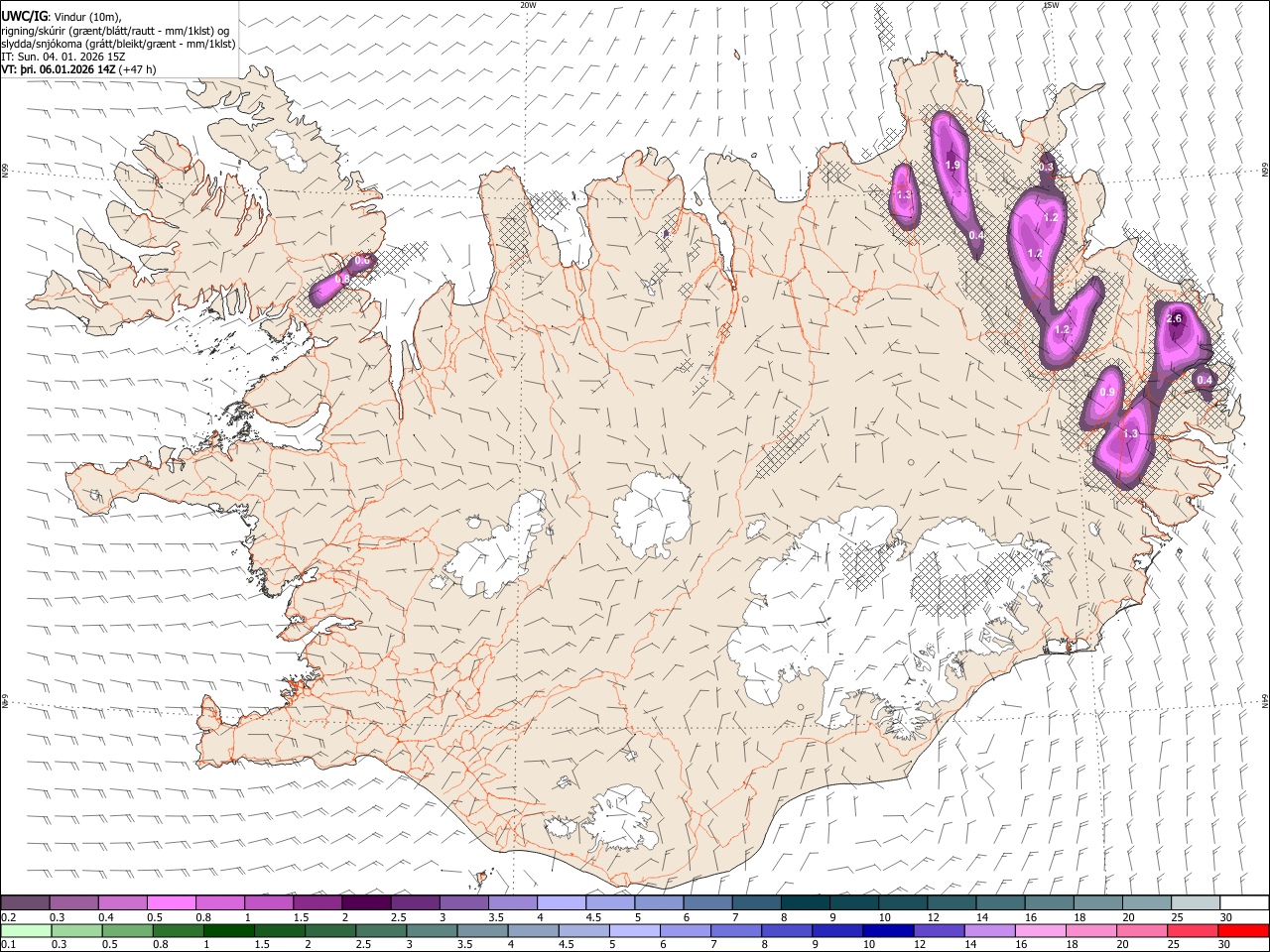This screenshot has height=952, width=1270.
Task: Select upper legend swatch between 0.3 and 0.4
Action: click(x=74, y=903)
